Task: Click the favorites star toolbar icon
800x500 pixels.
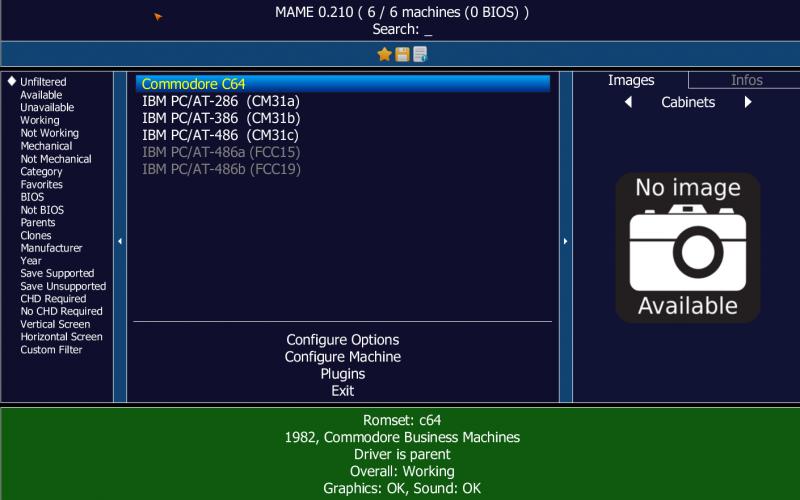Action: click(x=384, y=54)
